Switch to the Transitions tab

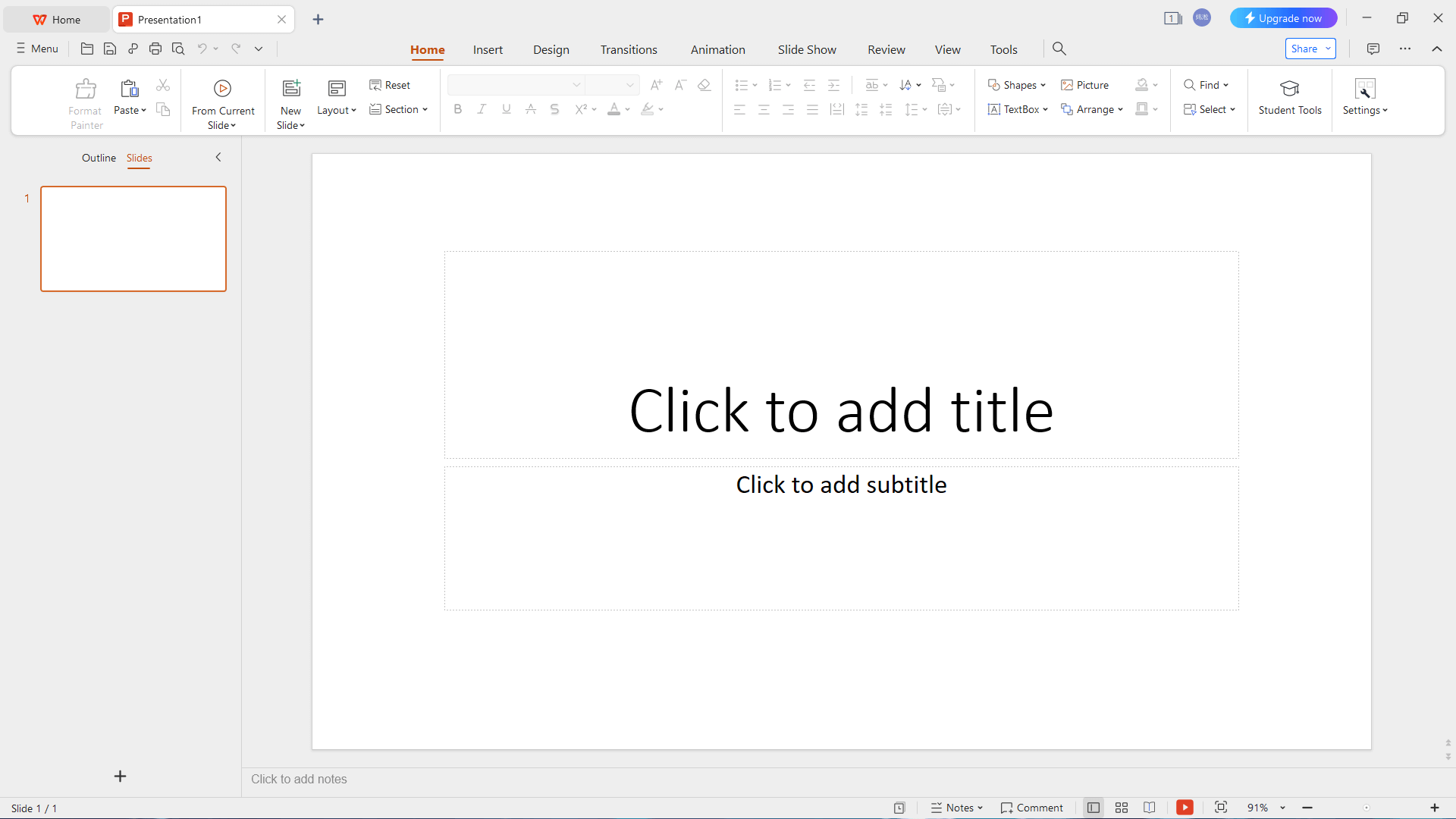click(x=629, y=49)
